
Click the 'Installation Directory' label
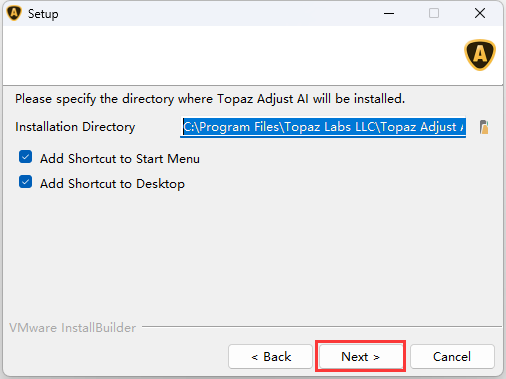(75, 127)
